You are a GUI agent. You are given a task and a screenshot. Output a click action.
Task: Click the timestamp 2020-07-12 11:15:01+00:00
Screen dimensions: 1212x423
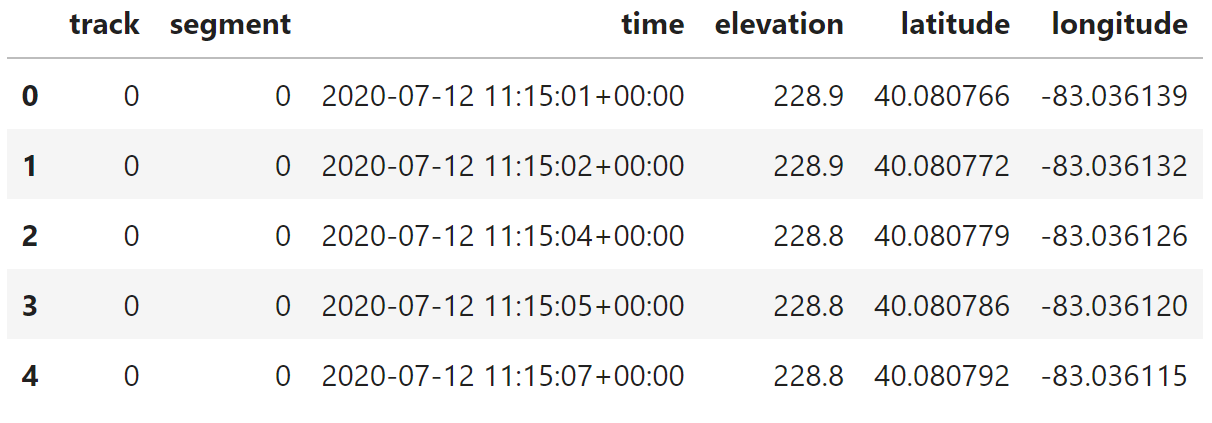pyautogui.click(x=503, y=96)
